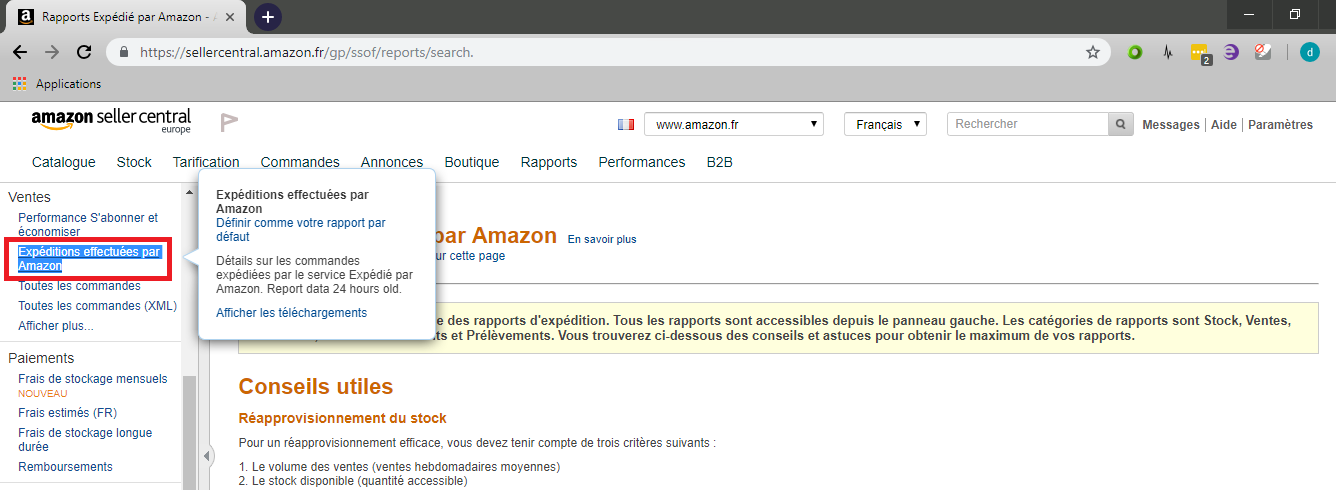Click the browser forward arrow
Screen dimensions: 1336x490
tap(52, 52)
